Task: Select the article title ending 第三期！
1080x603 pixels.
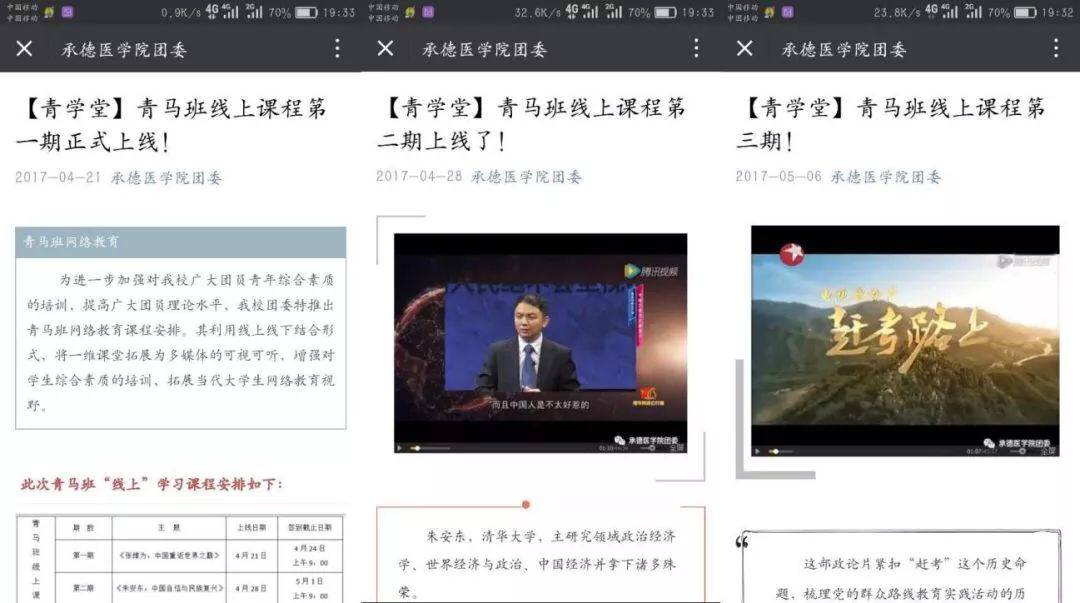Action: [x=891, y=124]
